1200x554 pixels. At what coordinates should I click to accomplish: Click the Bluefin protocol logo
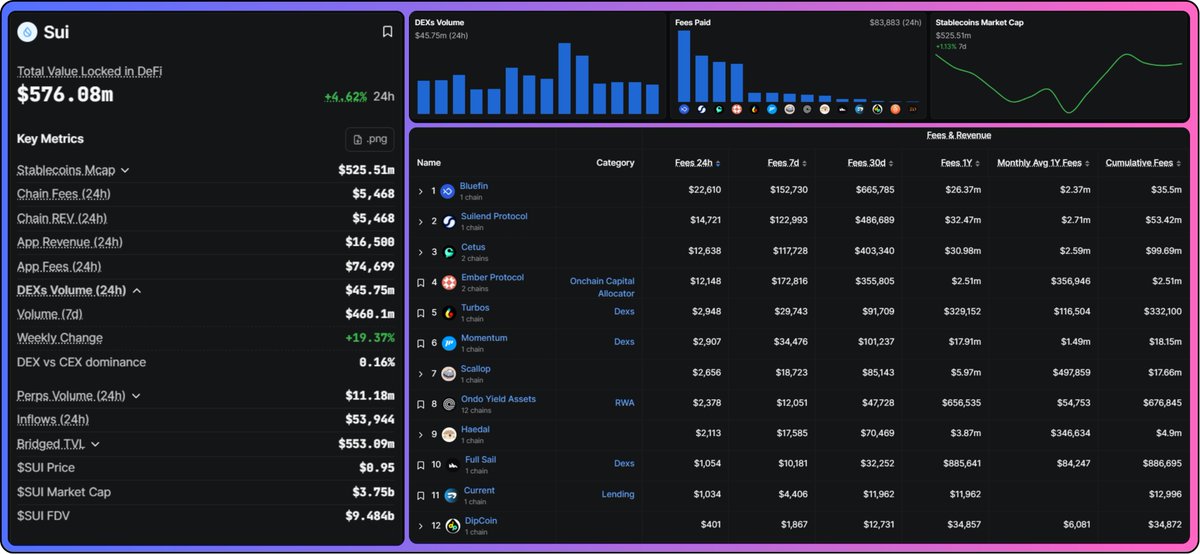[447, 191]
